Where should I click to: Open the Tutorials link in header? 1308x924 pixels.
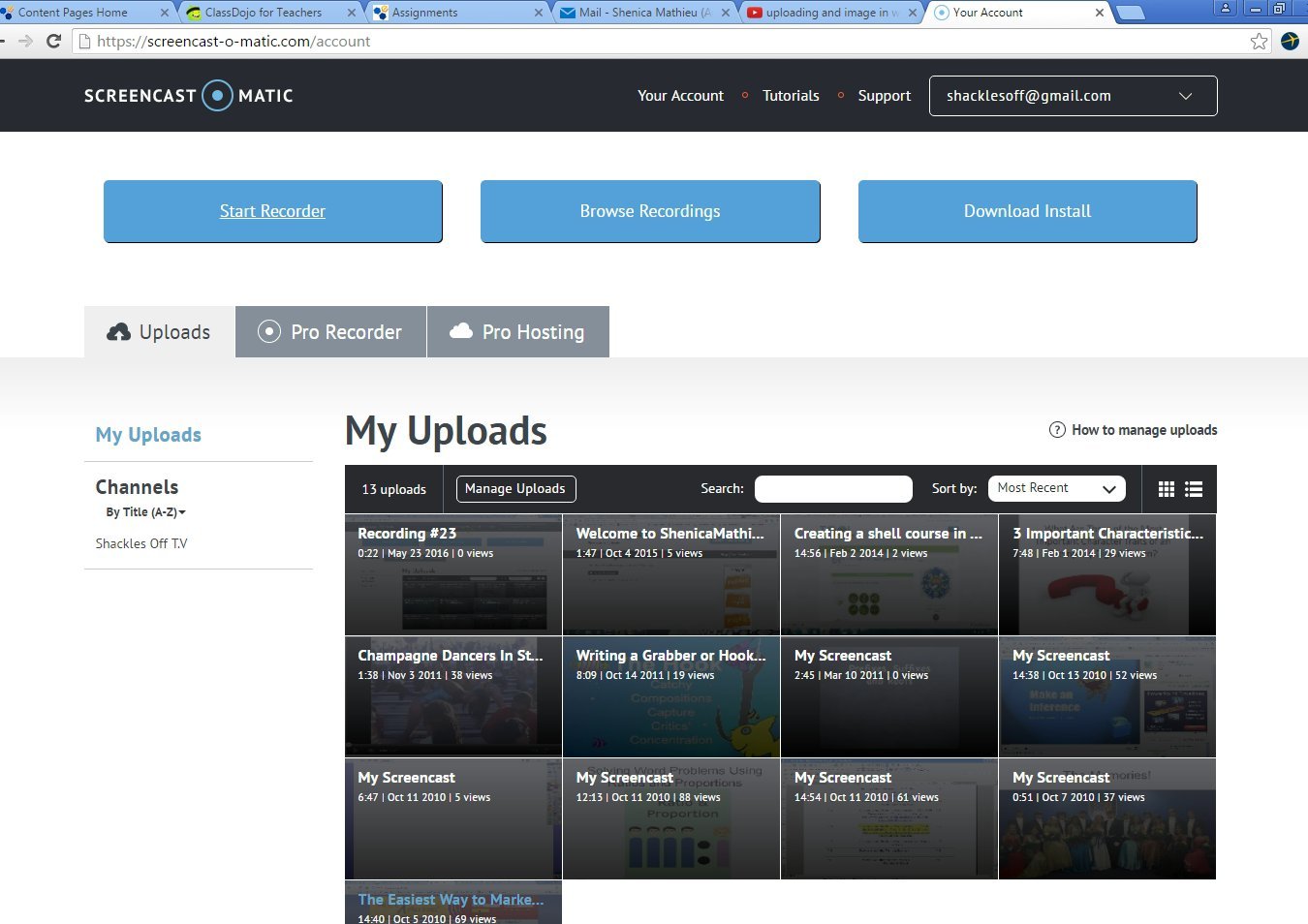coord(791,96)
